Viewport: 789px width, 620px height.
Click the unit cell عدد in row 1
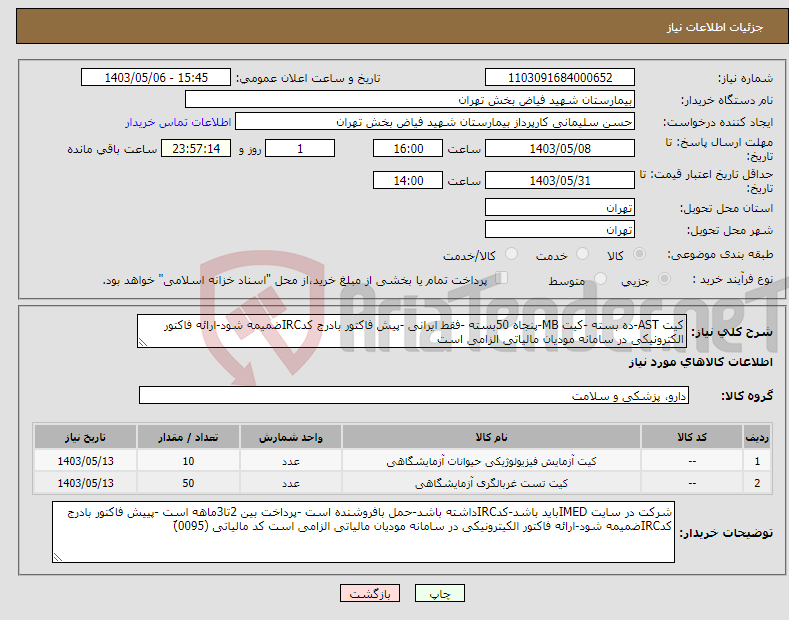coord(291,461)
